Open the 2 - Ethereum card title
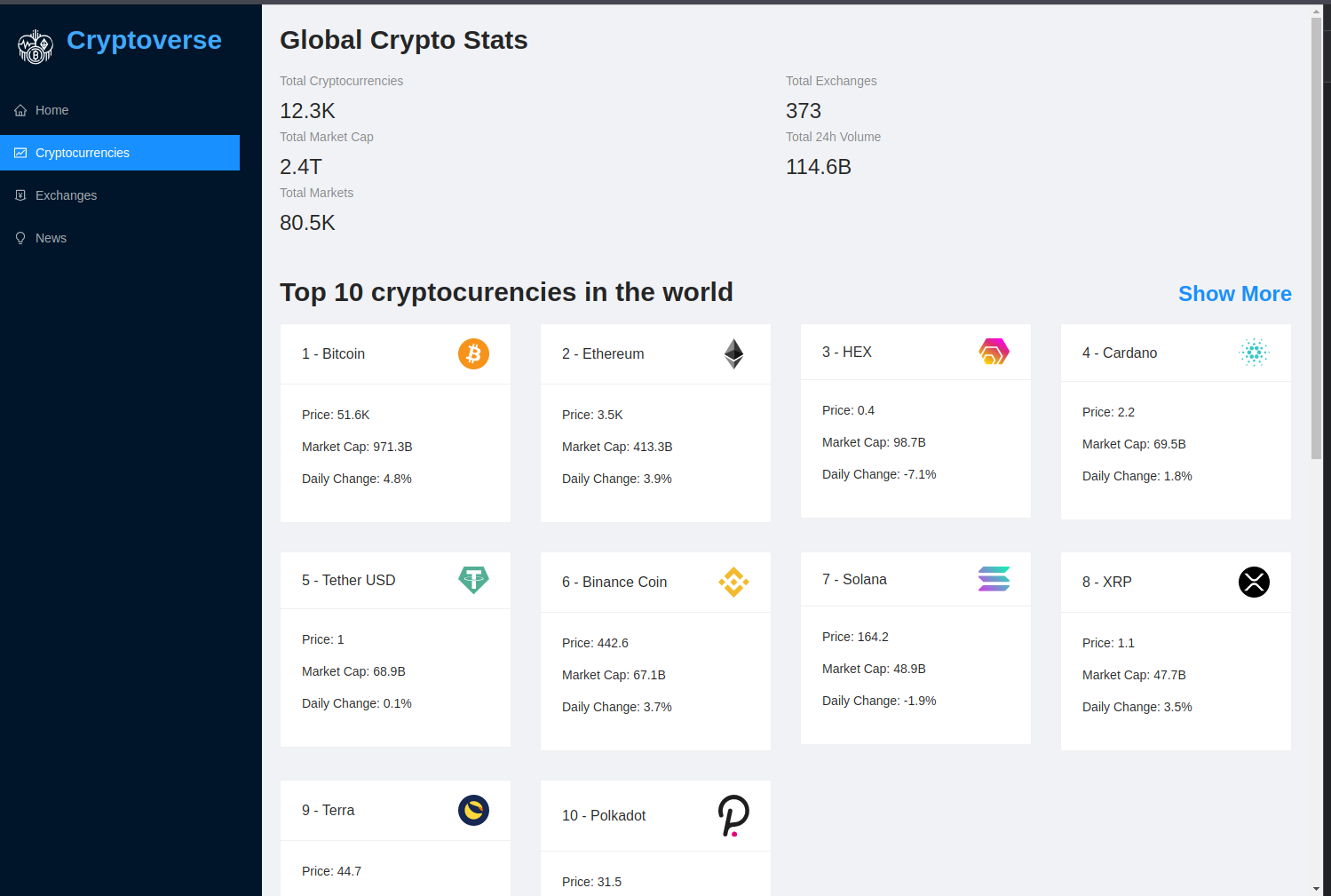Image resolution: width=1331 pixels, height=896 pixels. (x=603, y=353)
